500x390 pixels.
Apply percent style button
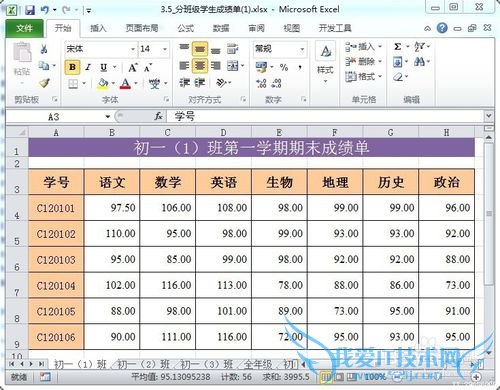click(284, 67)
